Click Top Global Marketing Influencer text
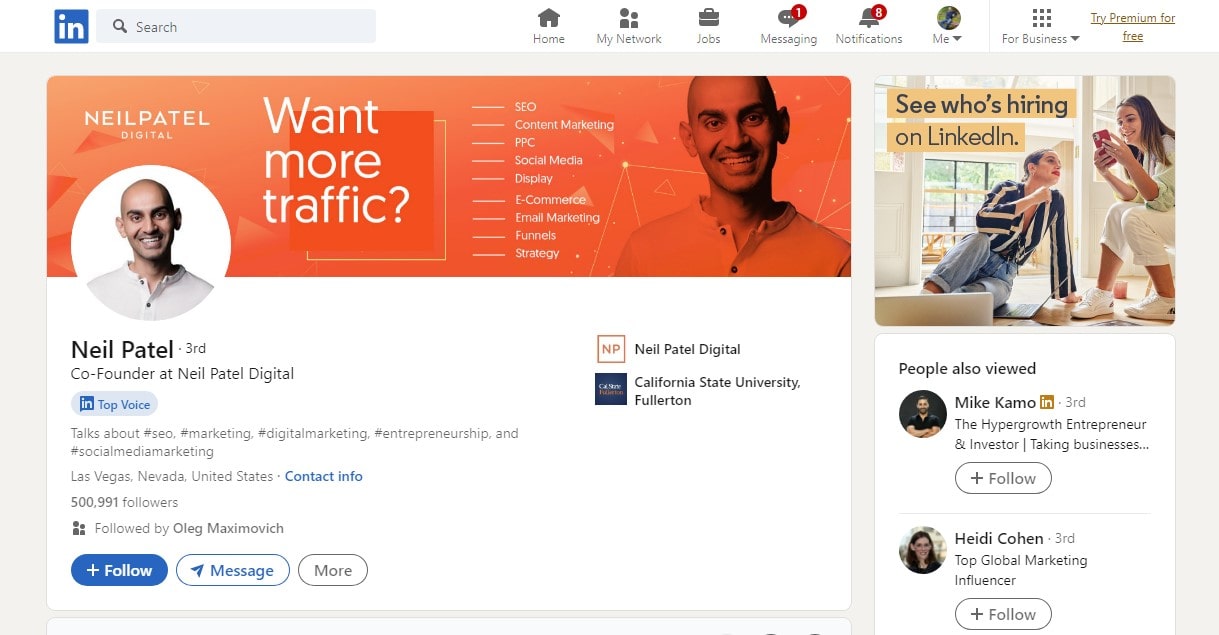 coord(1021,570)
